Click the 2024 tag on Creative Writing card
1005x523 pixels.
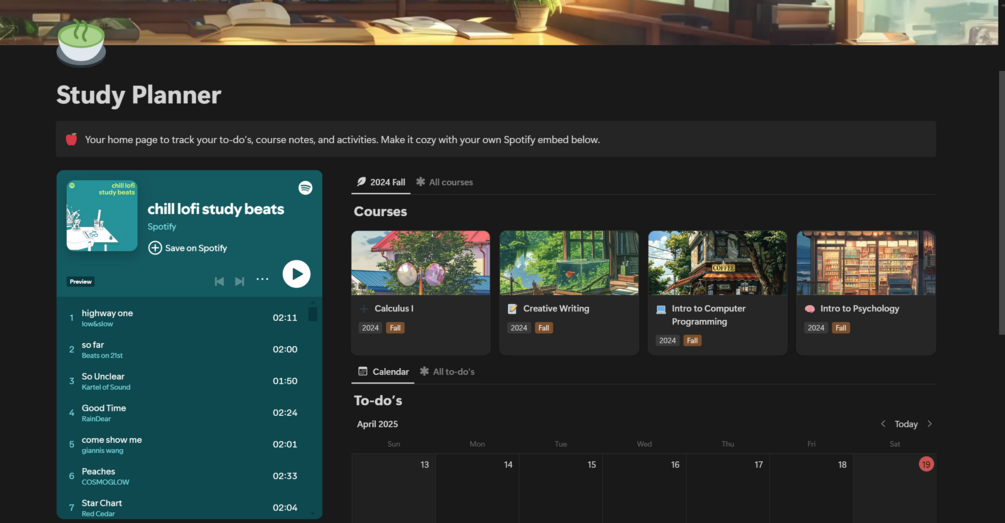tap(519, 328)
